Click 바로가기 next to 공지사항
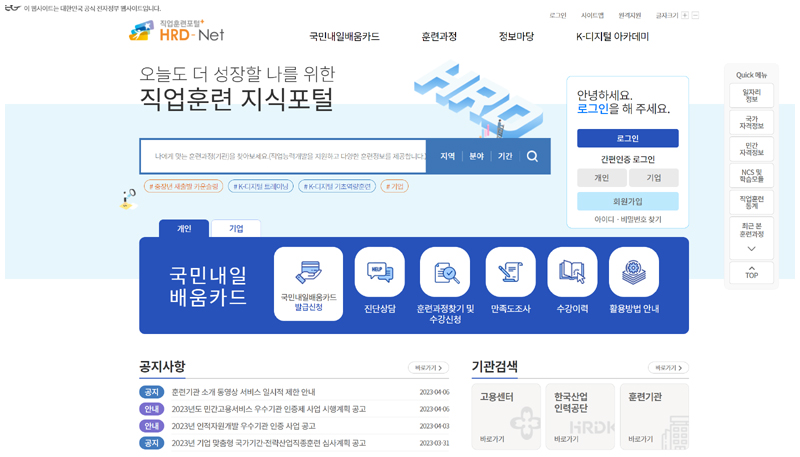The width and height of the screenshot is (800, 457). pos(429,368)
